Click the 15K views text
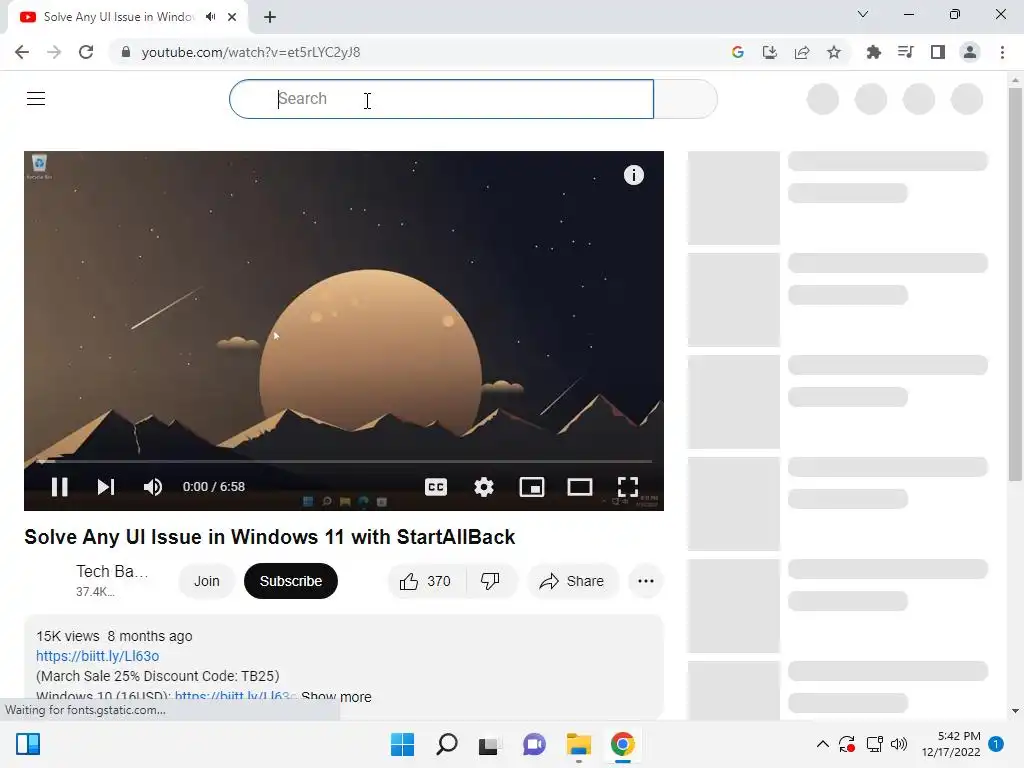The height and width of the screenshot is (768, 1024). (68, 636)
